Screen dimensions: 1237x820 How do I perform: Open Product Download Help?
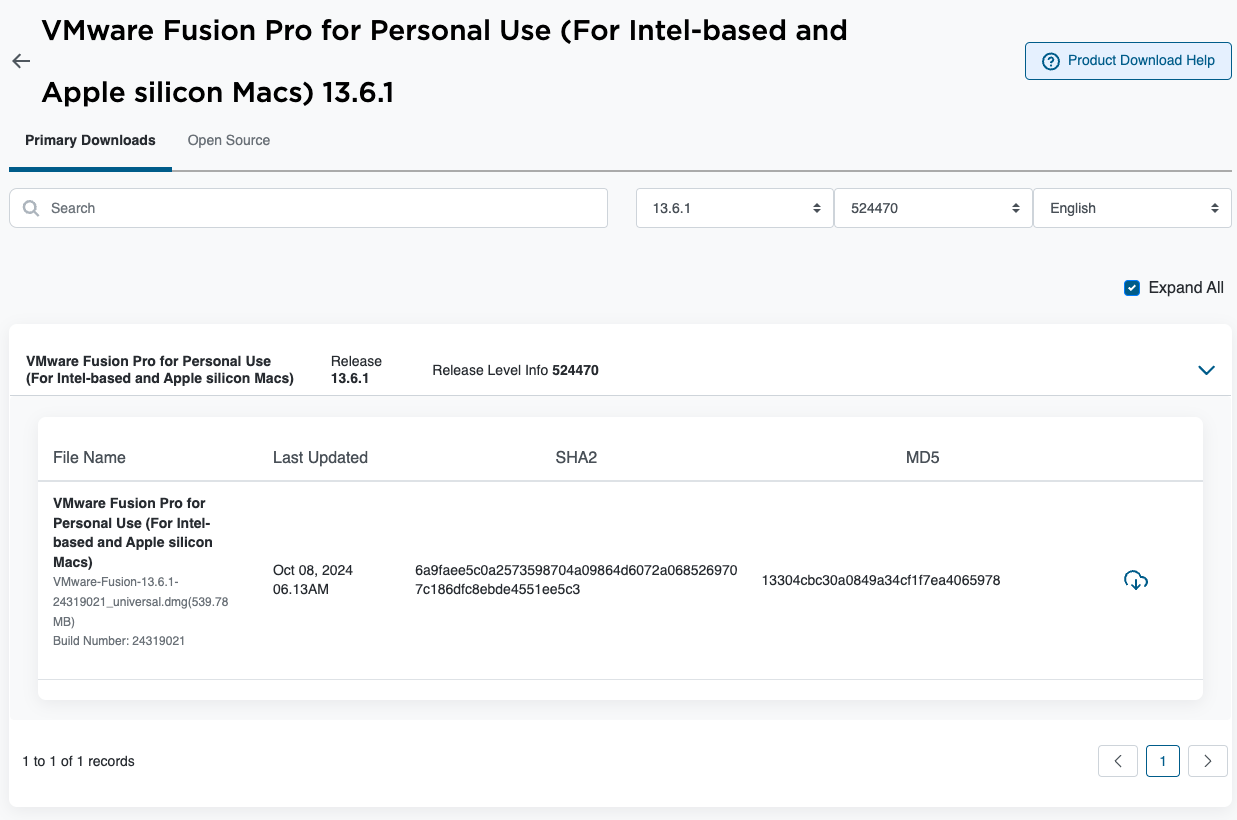(1128, 61)
